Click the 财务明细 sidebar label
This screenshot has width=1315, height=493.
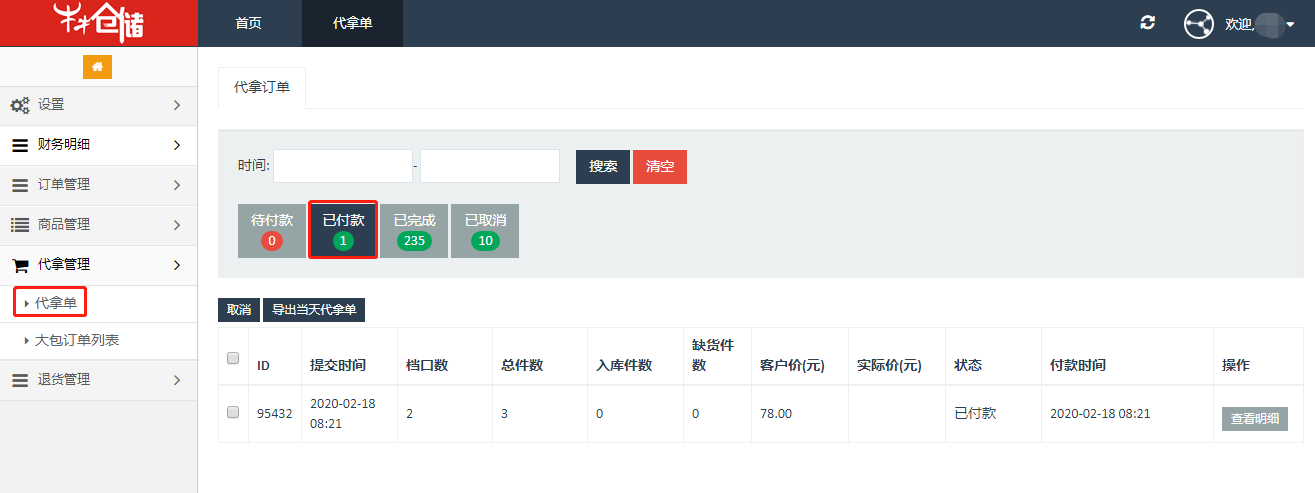tap(64, 144)
